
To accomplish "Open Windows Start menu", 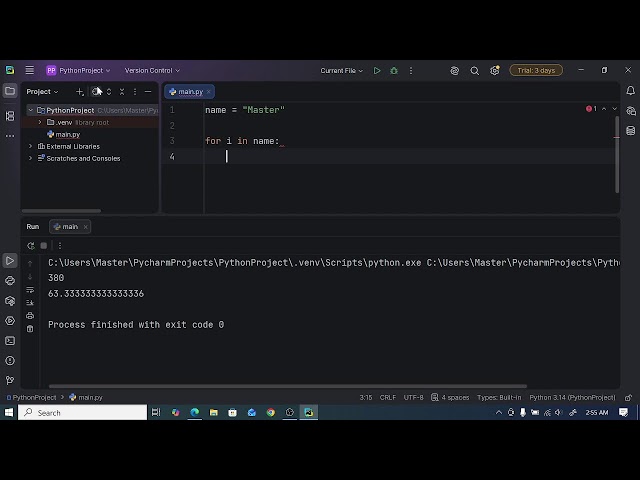I will pos(9,412).
